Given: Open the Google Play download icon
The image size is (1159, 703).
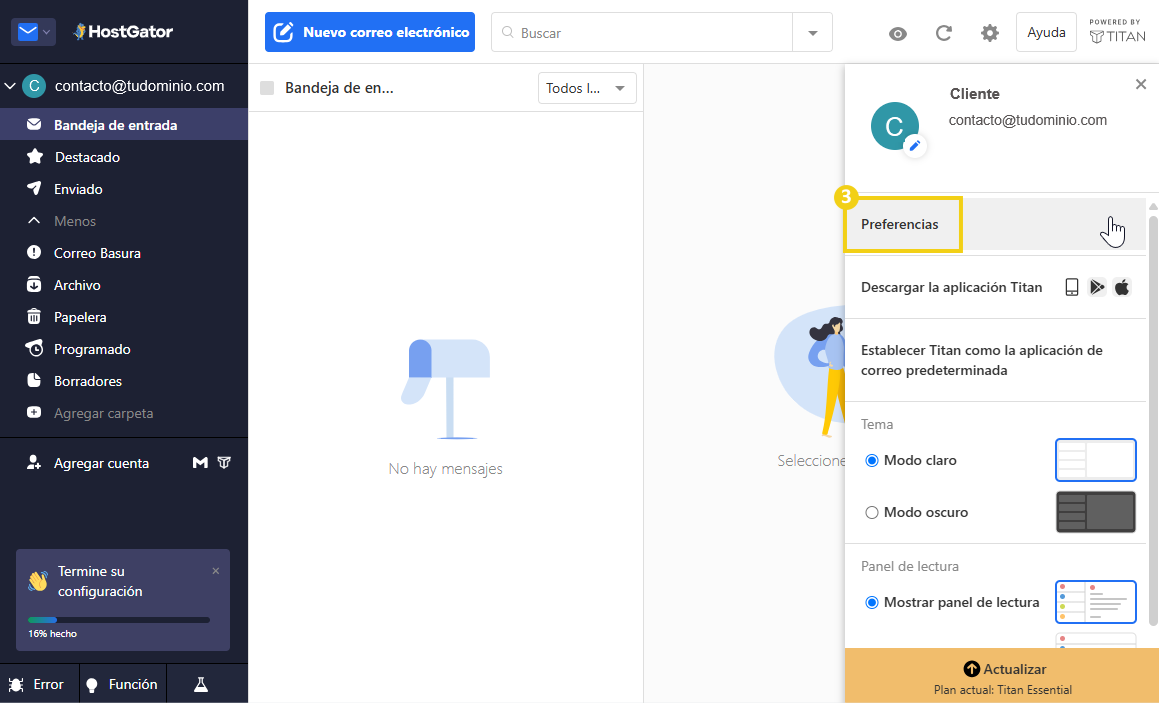Looking at the screenshot, I should (x=1097, y=287).
